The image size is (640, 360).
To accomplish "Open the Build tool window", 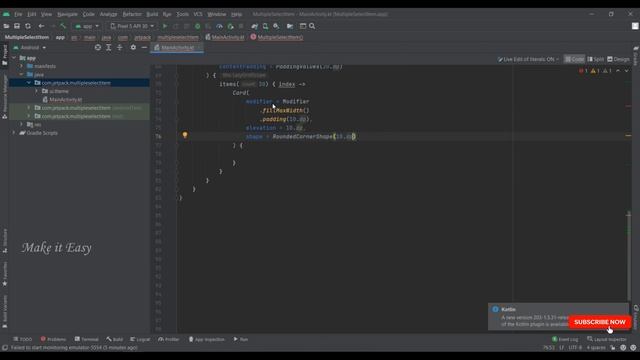I will click(x=114, y=339).
